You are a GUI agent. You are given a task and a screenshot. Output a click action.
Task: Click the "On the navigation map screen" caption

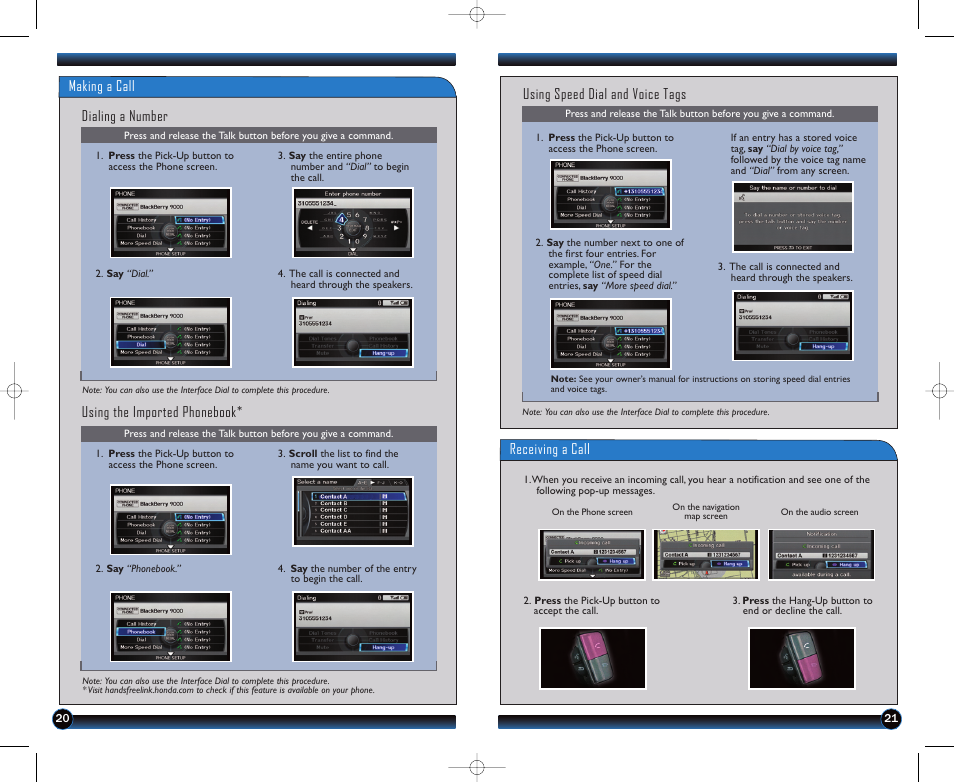[x=706, y=511]
